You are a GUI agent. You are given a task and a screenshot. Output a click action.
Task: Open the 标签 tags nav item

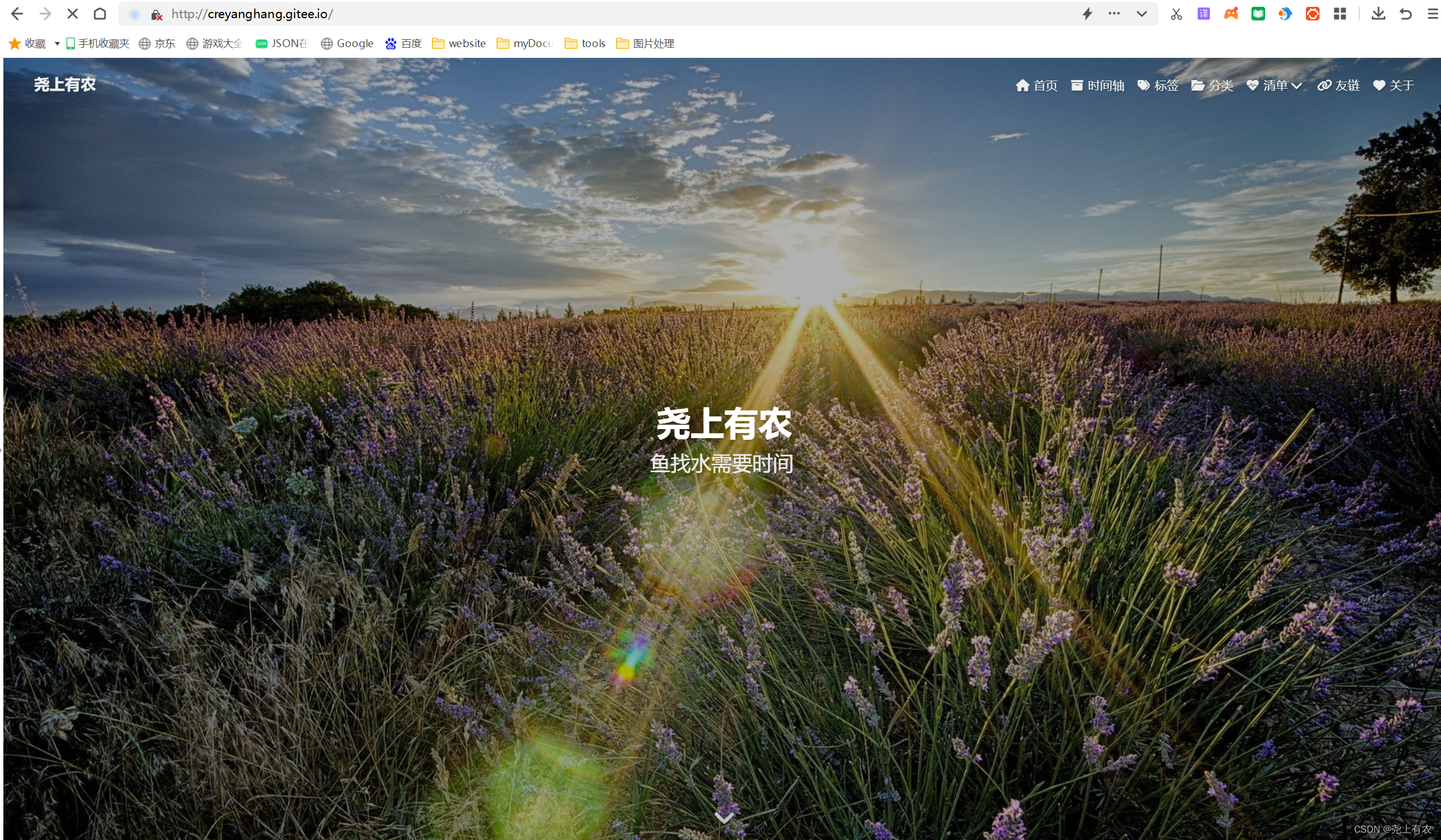[1158, 86]
